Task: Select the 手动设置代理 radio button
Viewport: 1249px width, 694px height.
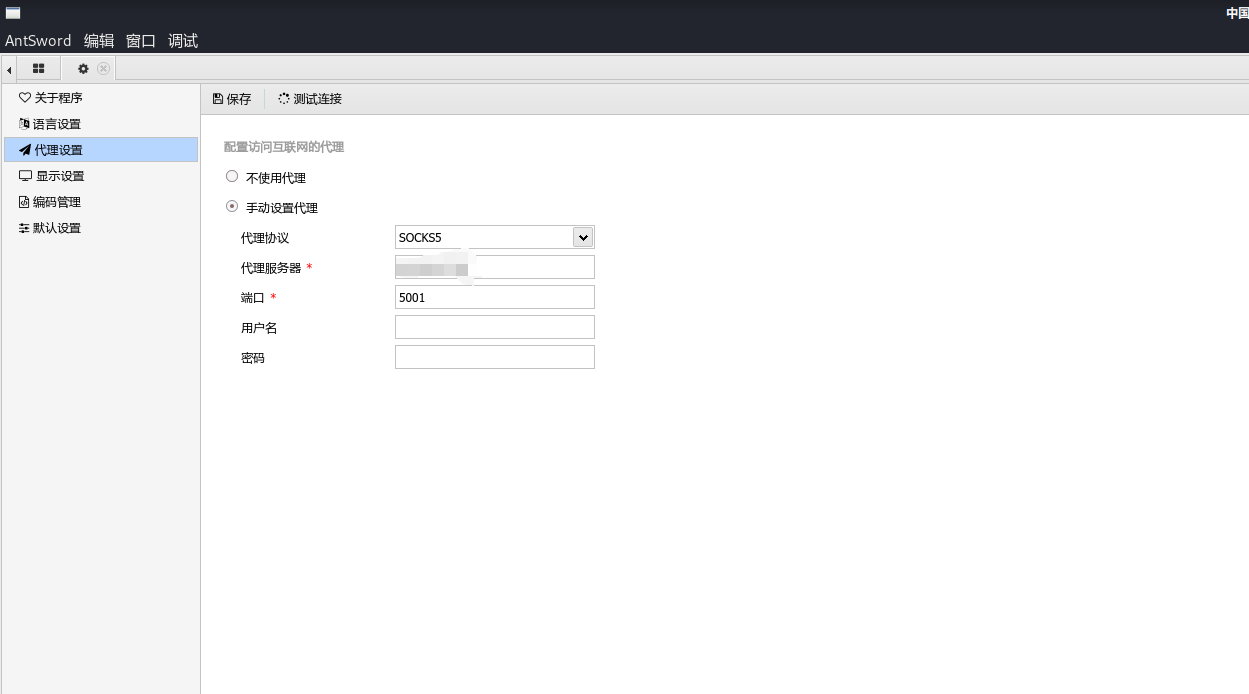Action: pyautogui.click(x=232, y=207)
